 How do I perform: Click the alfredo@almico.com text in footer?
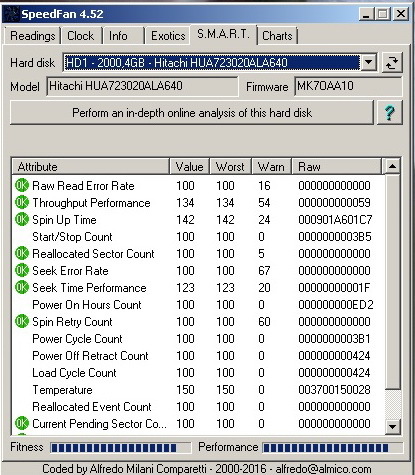click(x=323, y=469)
